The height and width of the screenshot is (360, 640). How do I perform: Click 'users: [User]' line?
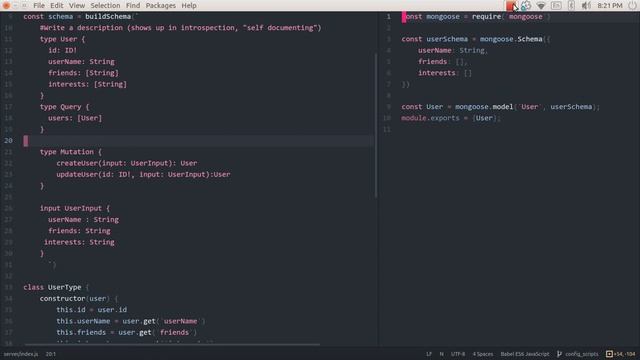pyautogui.click(x=75, y=118)
